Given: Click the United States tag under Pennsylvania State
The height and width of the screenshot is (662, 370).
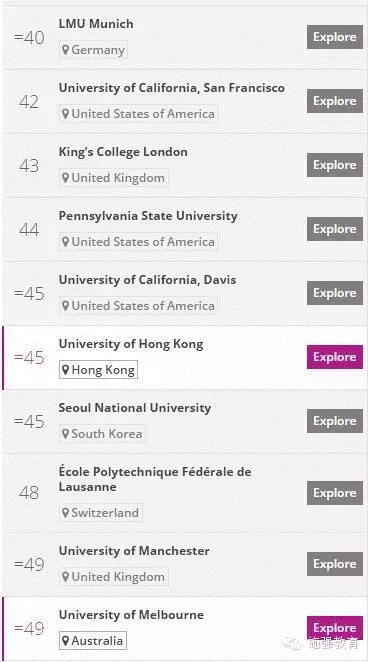Looking at the screenshot, I should click(138, 242).
